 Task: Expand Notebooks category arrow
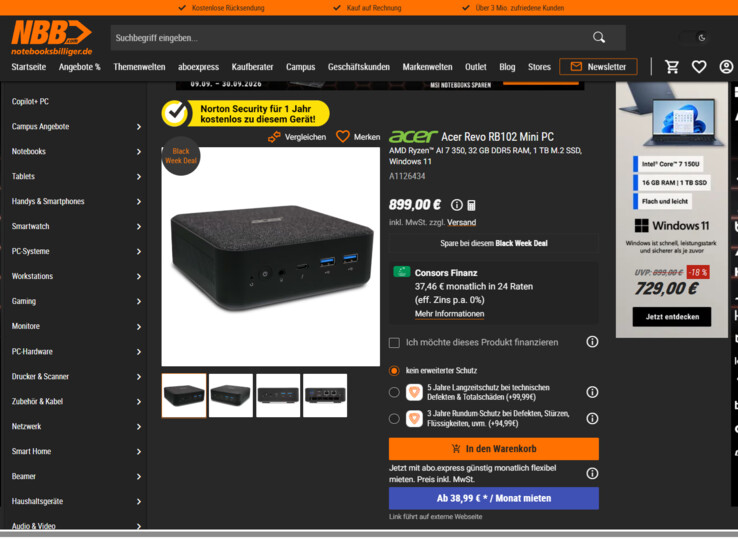pyautogui.click(x=138, y=152)
